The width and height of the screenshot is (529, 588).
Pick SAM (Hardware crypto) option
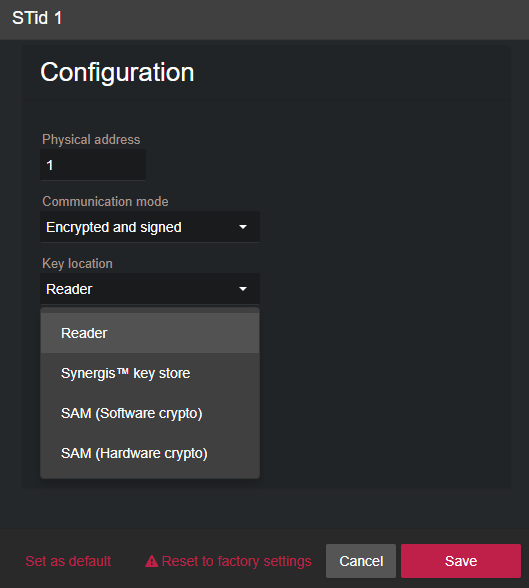pos(150,453)
